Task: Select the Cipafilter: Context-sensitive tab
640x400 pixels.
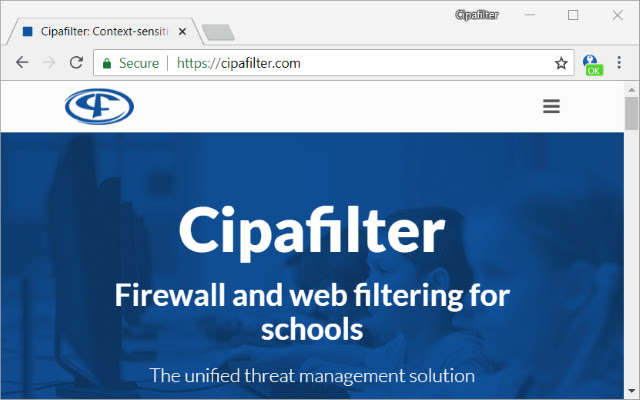Action: (104, 31)
